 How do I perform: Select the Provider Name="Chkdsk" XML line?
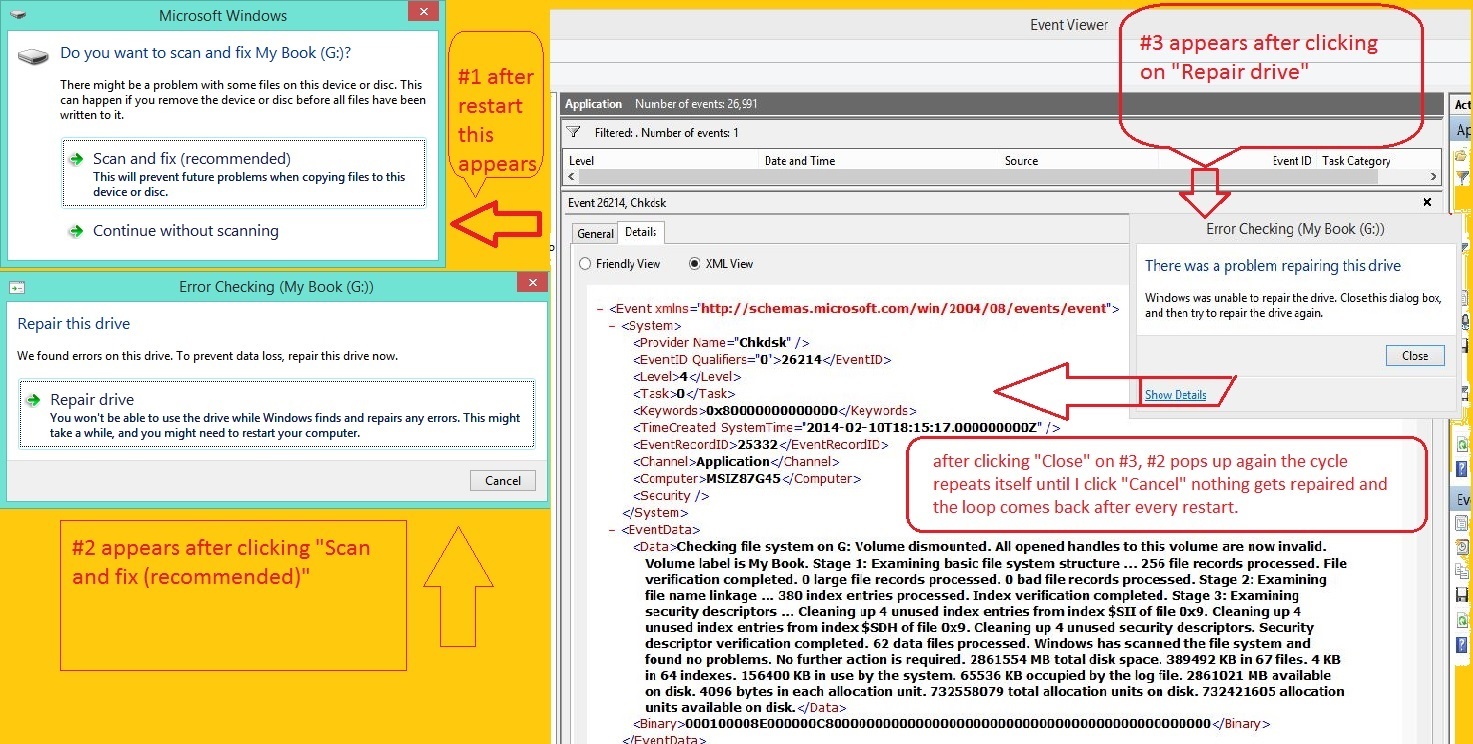point(721,343)
